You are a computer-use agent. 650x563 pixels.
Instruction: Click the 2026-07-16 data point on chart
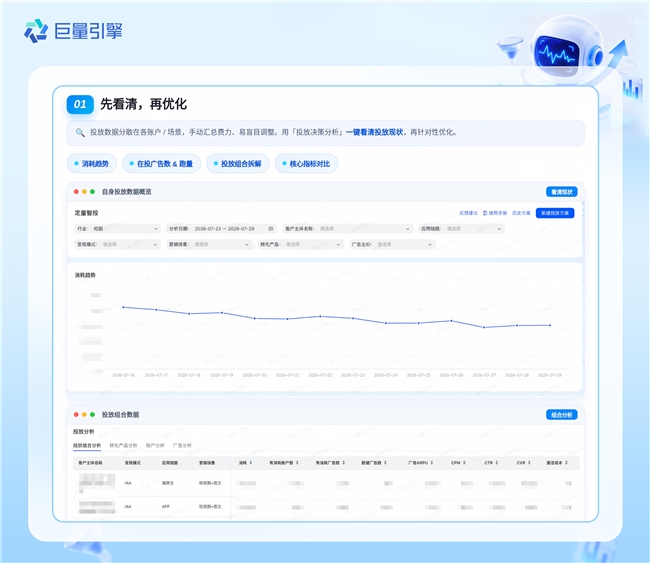pyautogui.click(x=124, y=307)
